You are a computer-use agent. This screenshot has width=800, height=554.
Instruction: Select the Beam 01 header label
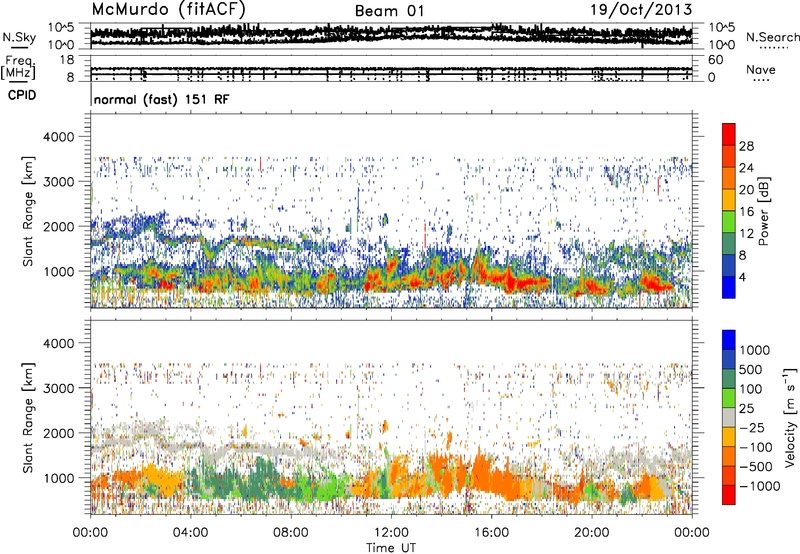[389, 11]
